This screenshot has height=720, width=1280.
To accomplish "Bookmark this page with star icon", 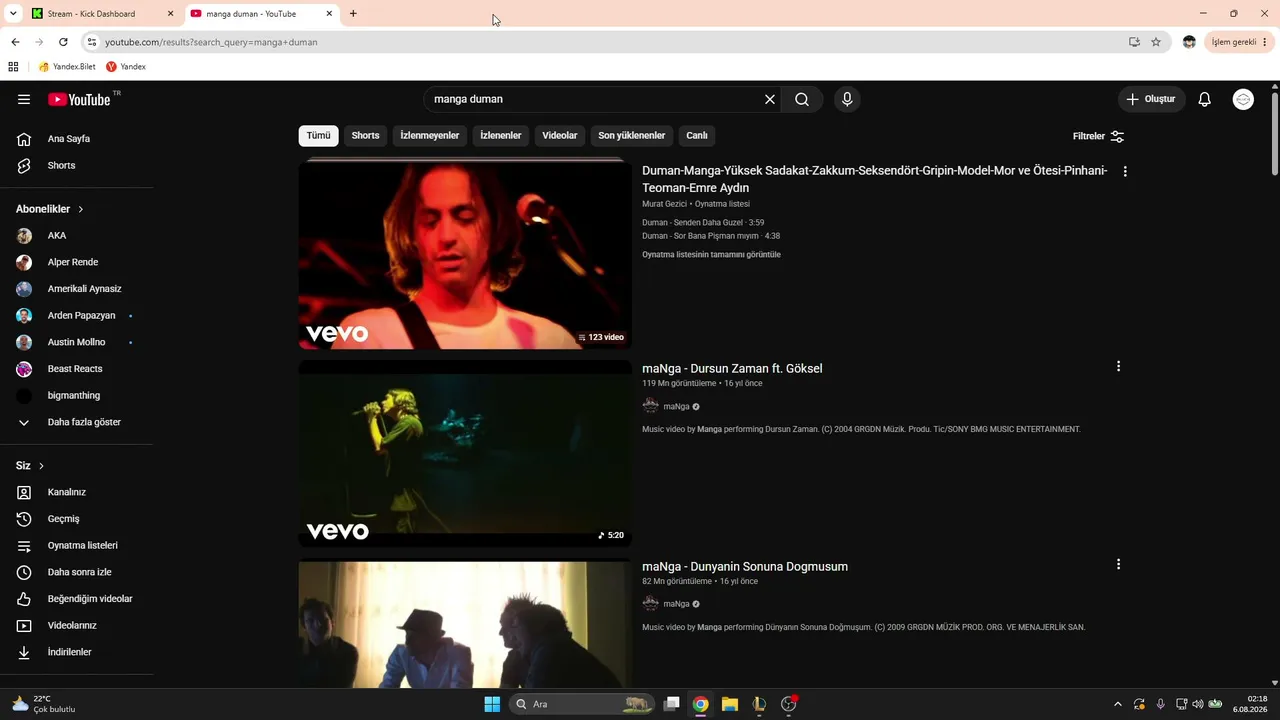I will [1156, 42].
